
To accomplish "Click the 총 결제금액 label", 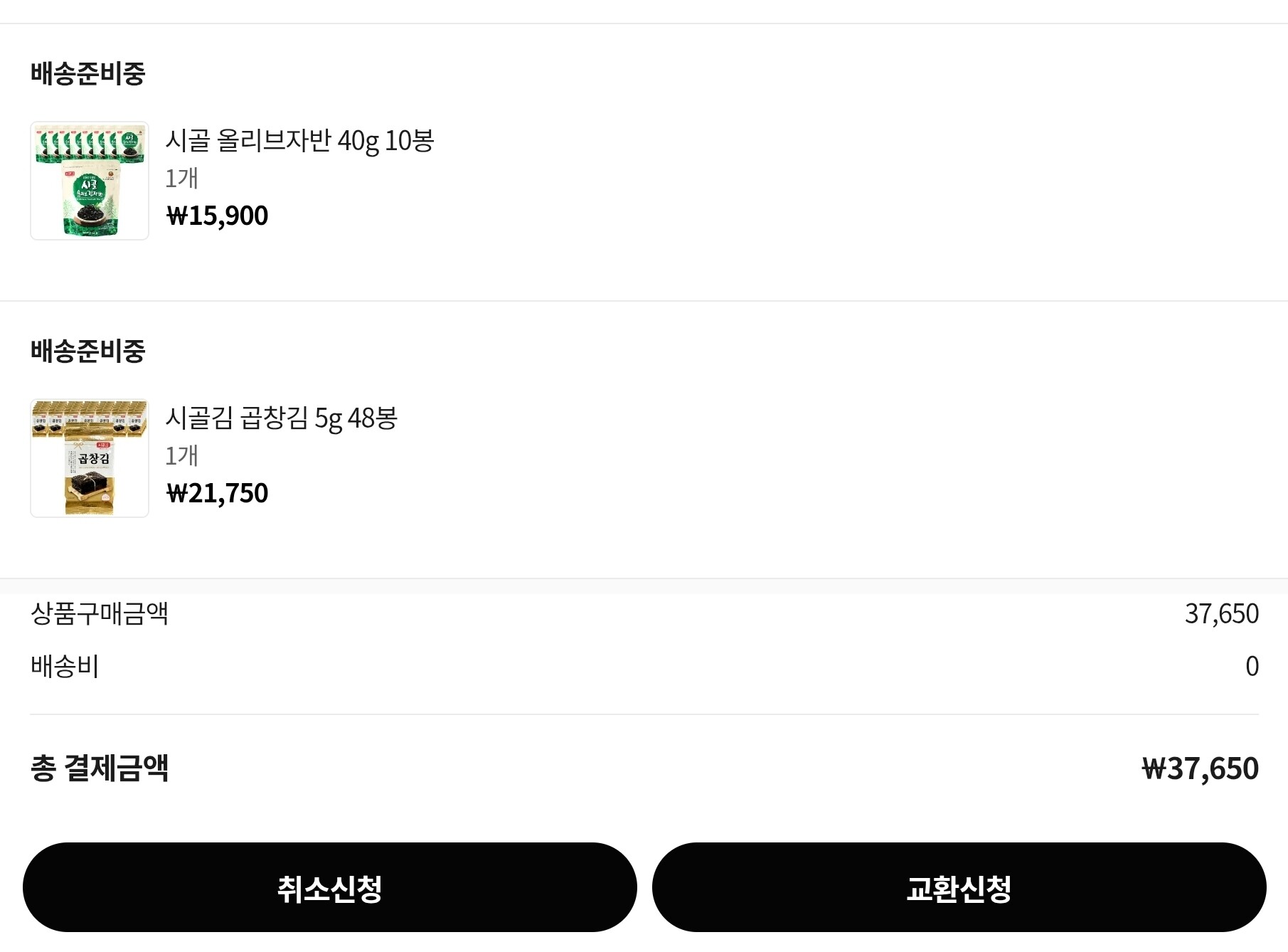I will (x=100, y=768).
